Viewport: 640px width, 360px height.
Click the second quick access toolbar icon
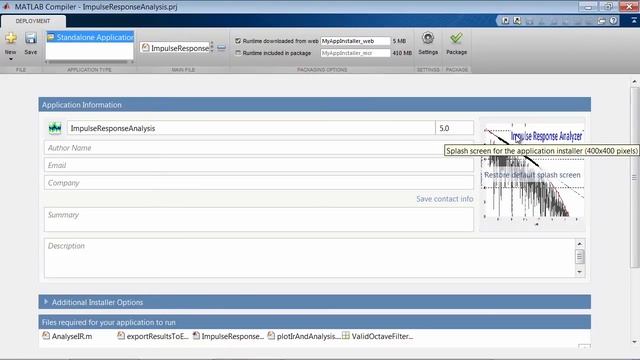coord(517,20)
